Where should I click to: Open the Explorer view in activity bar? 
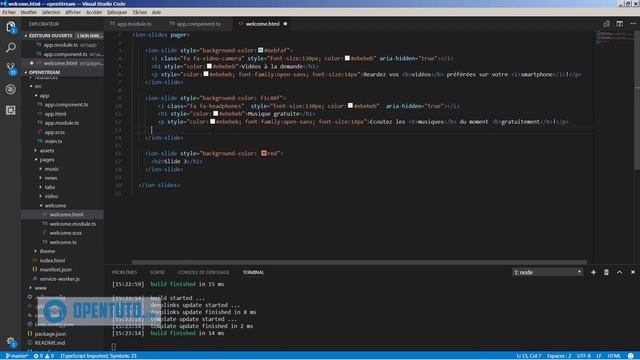[x=11, y=27]
